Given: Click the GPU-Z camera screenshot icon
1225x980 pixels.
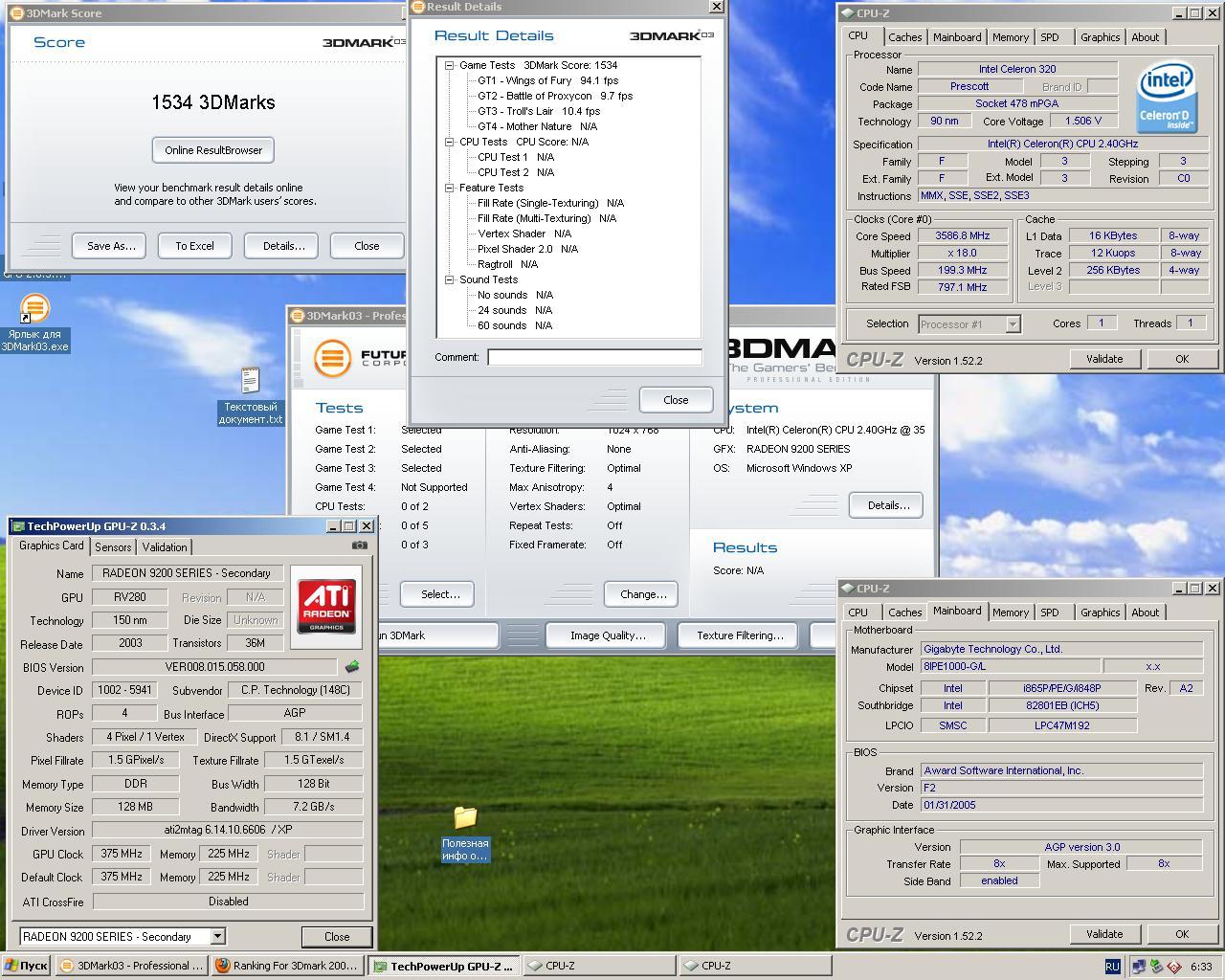Looking at the screenshot, I should pos(359,546).
